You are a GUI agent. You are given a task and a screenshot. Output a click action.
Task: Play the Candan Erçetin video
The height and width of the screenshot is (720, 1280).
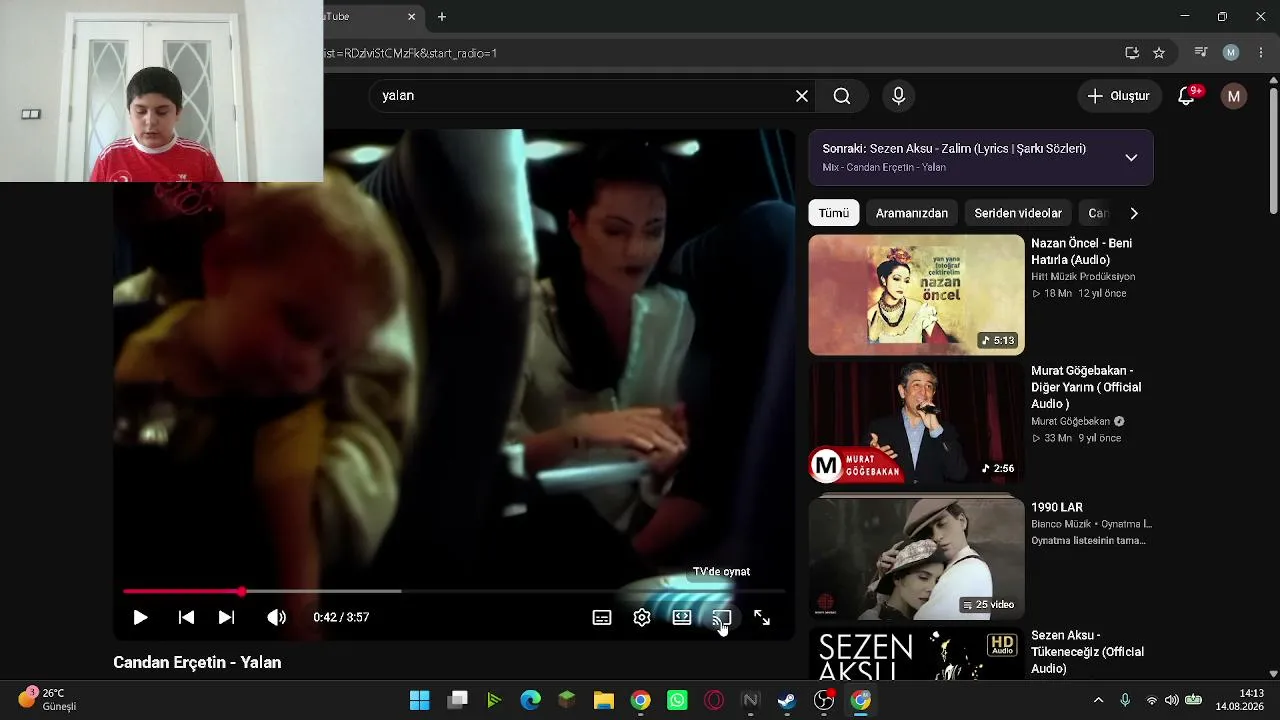(x=140, y=618)
